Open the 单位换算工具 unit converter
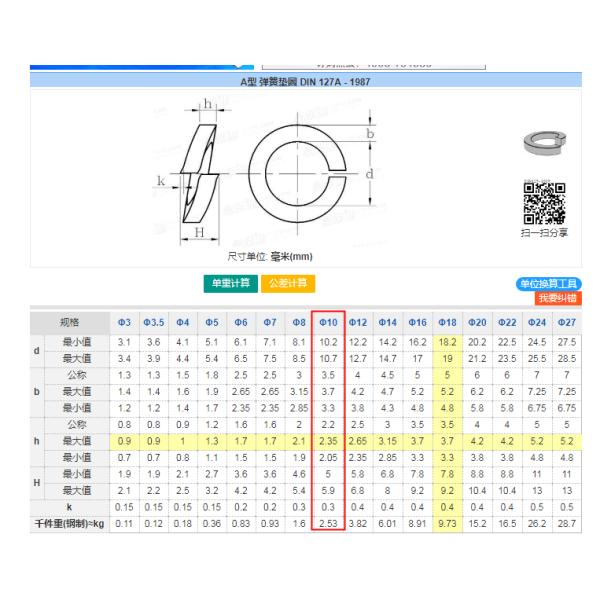The image size is (600, 600). pos(548,284)
